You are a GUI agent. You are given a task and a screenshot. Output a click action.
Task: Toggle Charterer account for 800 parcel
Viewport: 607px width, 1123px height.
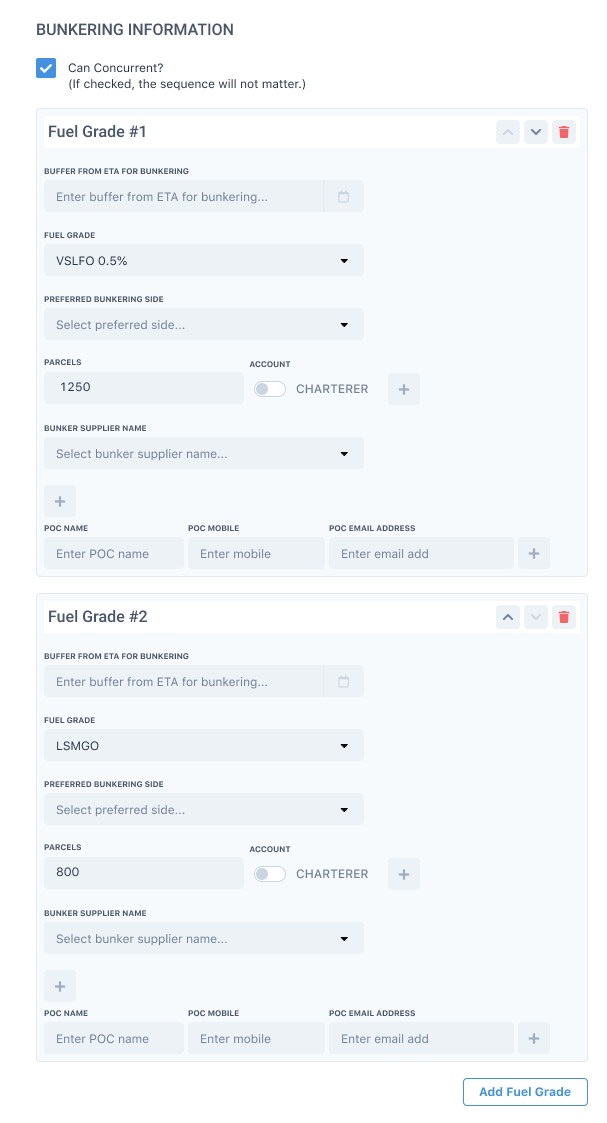tap(270, 874)
